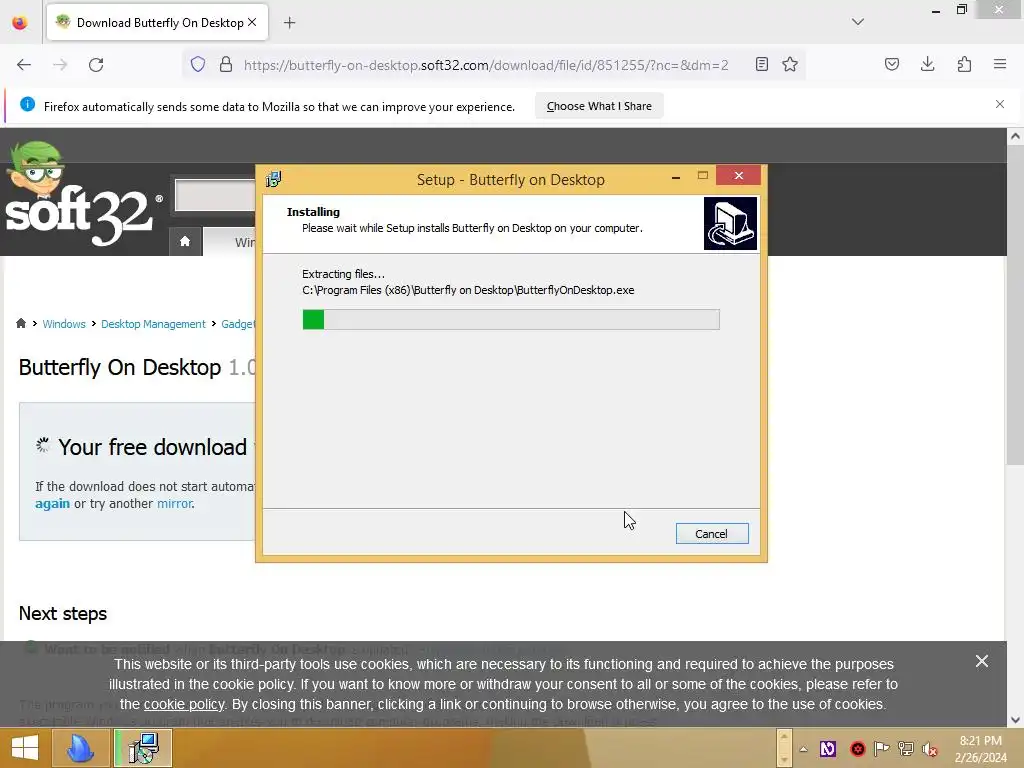Close the Download Butterfly On Desktop tab
This screenshot has width=1024, height=768.
[x=252, y=22]
